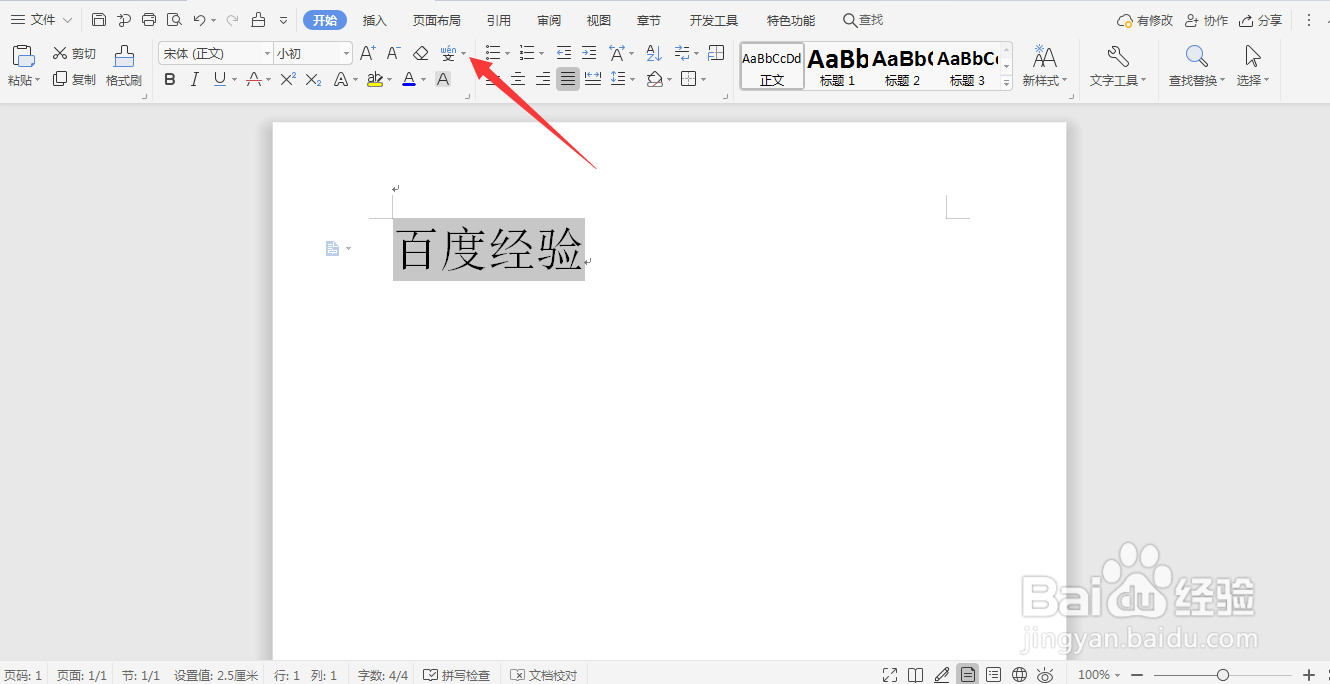Apply subscript X₂ formatting

(313, 80)
